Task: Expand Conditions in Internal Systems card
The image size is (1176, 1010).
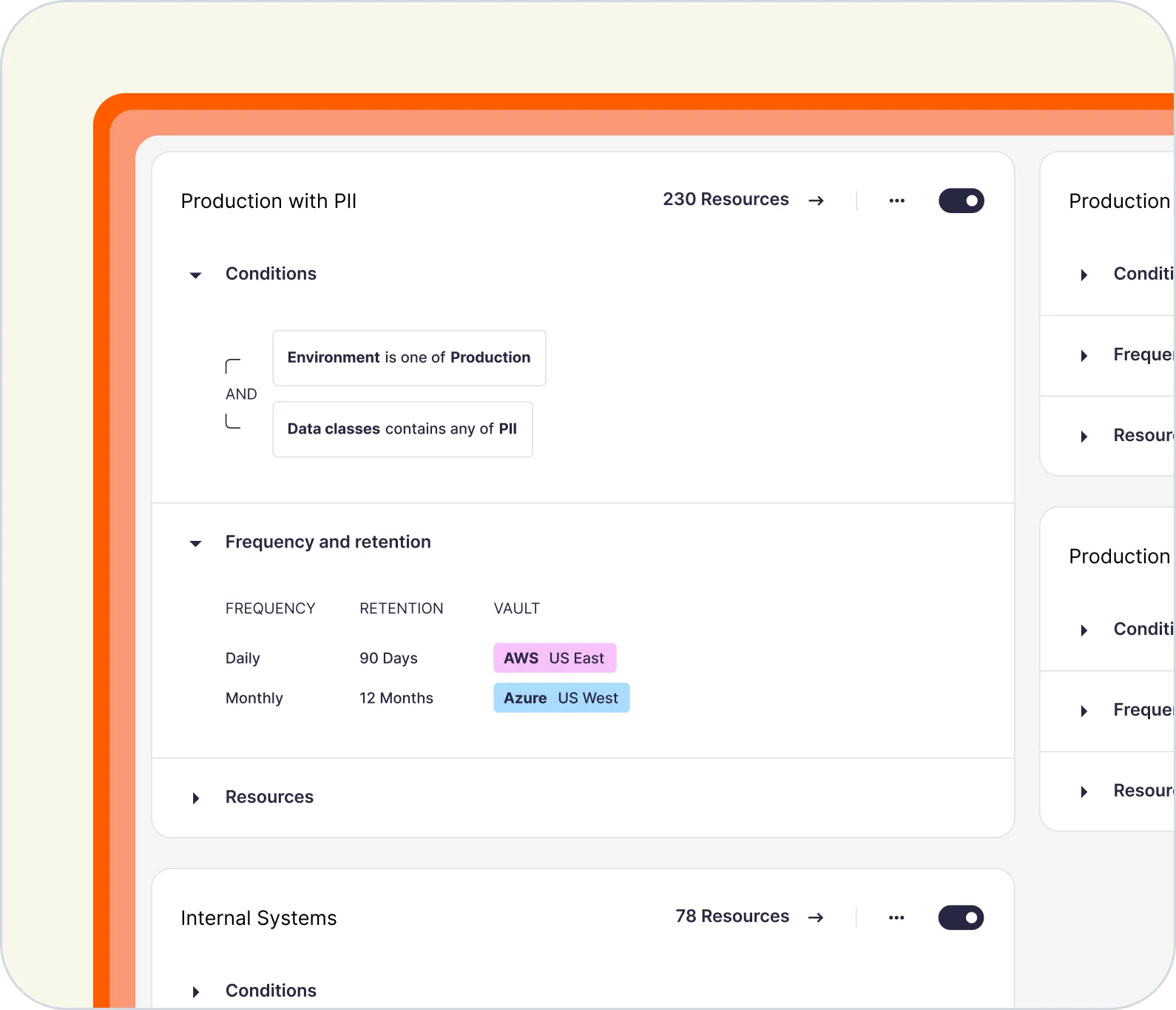Action: click(x=195, y=992)
